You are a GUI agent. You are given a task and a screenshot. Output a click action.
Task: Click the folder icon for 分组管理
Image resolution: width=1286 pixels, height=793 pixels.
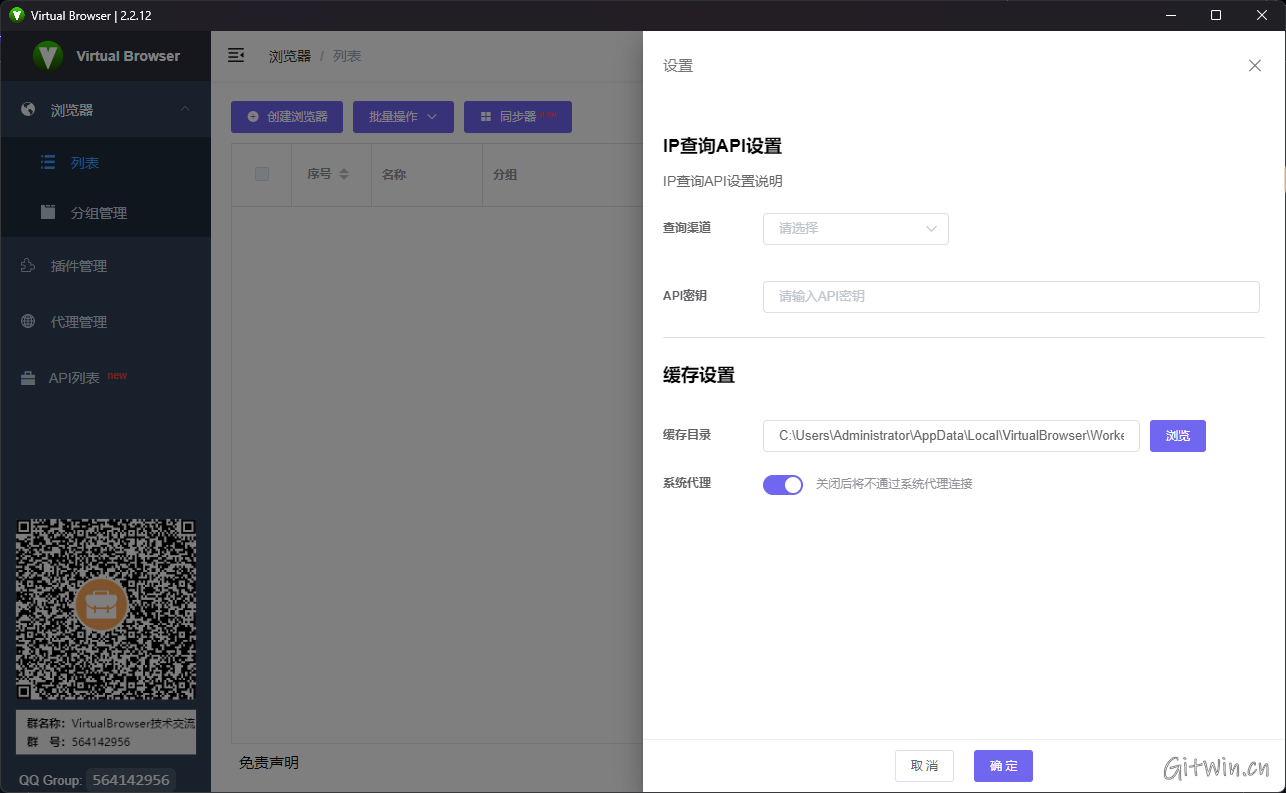pos(48,212)
